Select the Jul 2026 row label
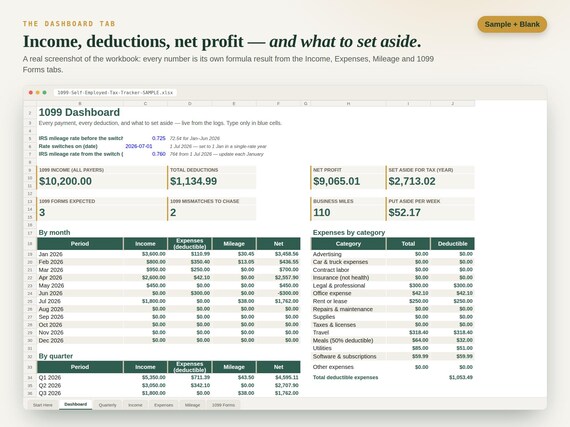The height and width of the screenshot is (427, 570). (x=50, y=301)
